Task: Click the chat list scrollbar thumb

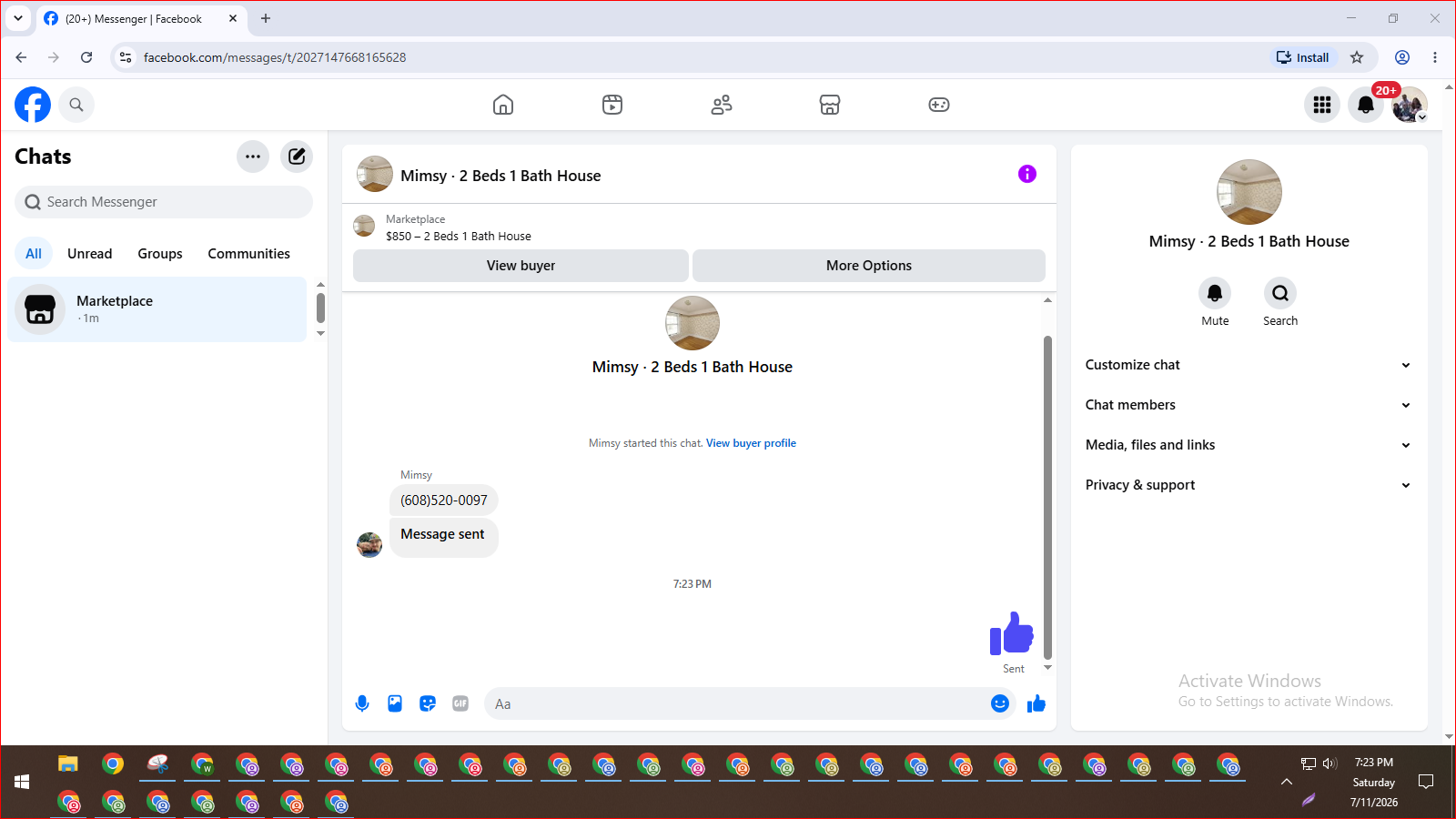Action: point(320,308)
